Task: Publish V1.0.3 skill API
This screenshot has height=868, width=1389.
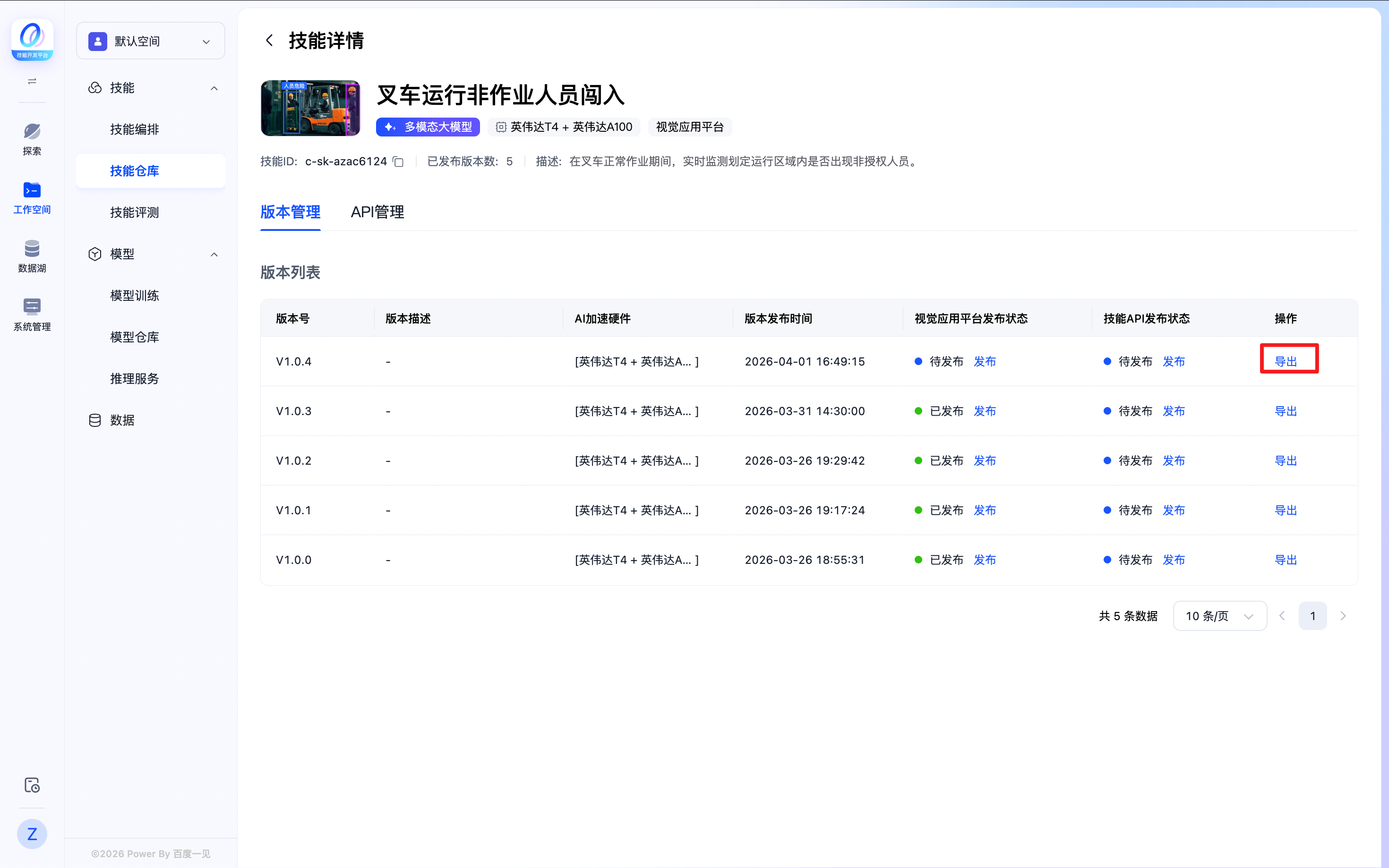Action: tap(1174, 411)
